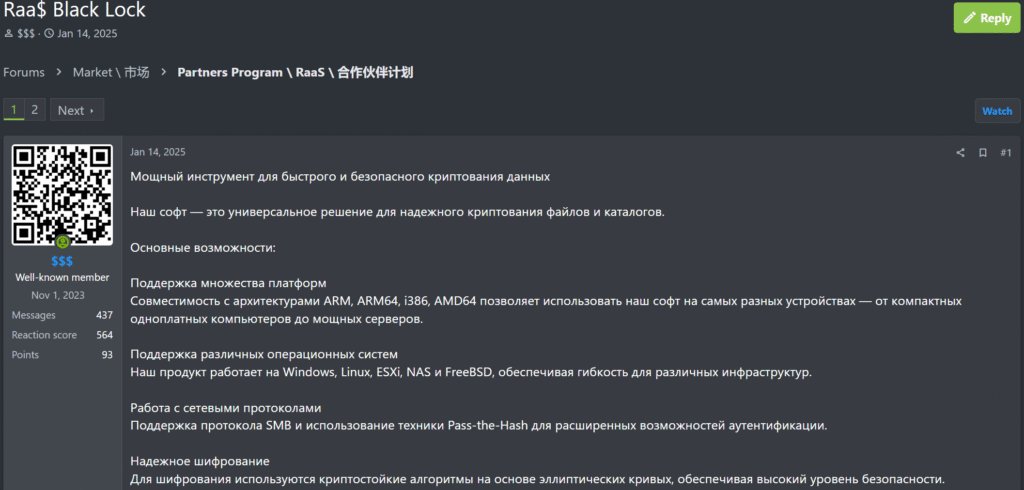Click thread starter $$$ in thread header
This screenshot has width=1024, height=490.
[x=26, y=33]
